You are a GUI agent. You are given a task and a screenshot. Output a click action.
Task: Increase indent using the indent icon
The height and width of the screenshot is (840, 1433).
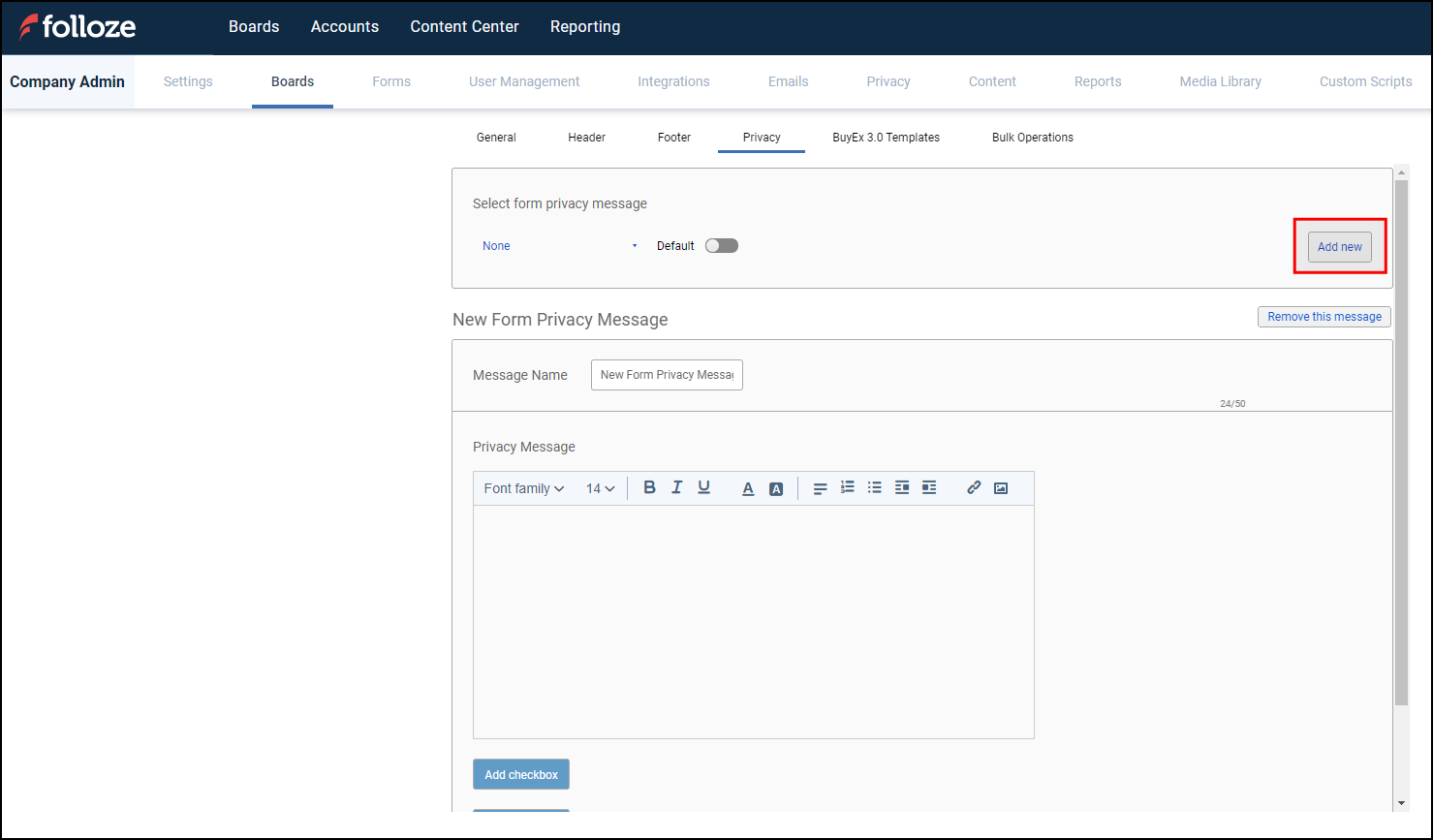point(902,487)
